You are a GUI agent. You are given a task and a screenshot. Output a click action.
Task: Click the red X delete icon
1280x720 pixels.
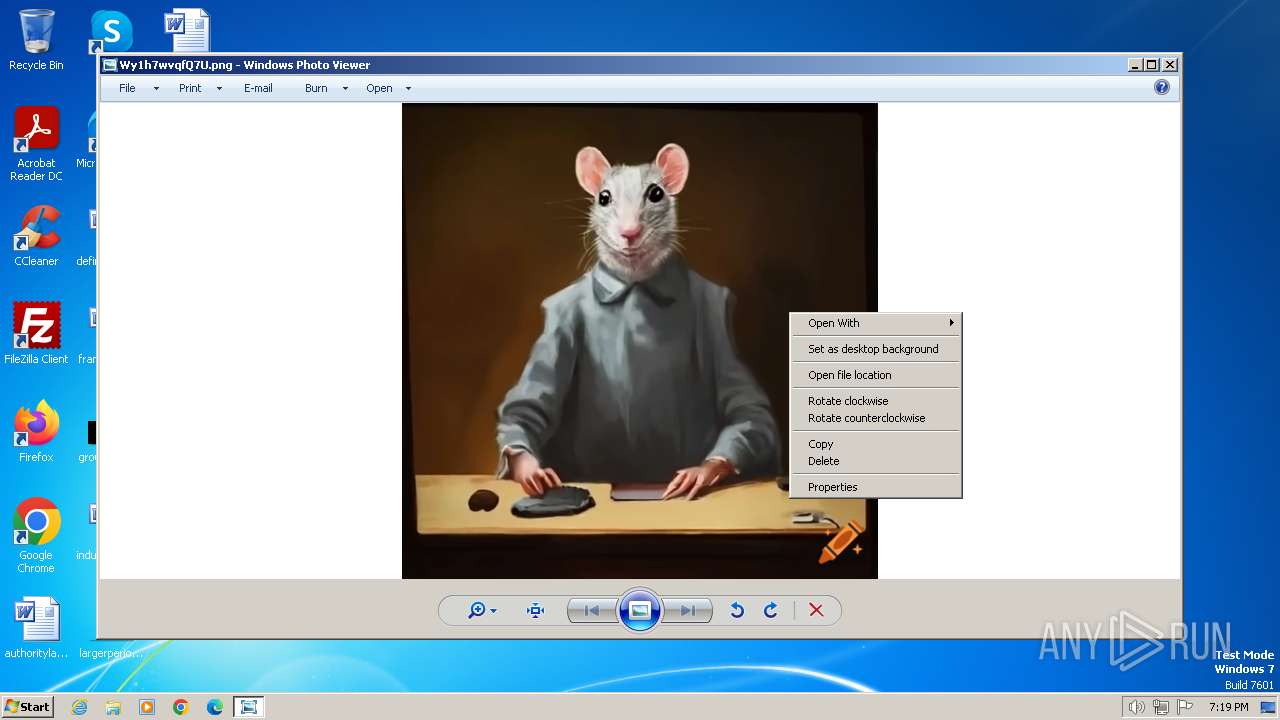click(816, 610)
